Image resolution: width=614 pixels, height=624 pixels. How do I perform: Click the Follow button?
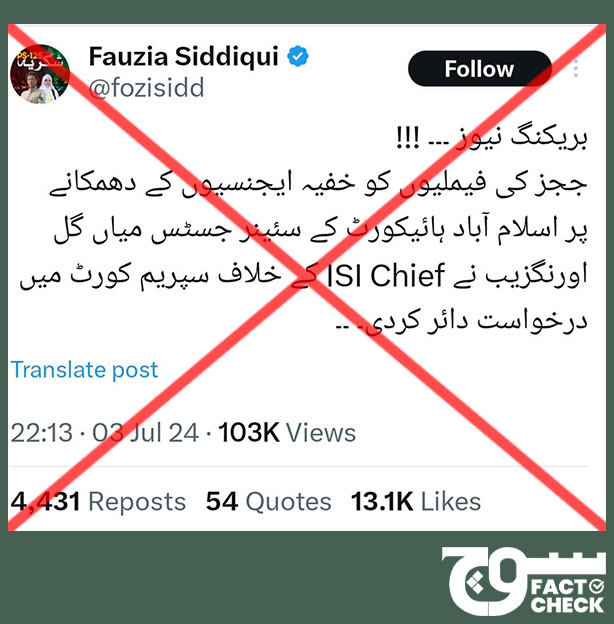pyautogui.click(x=480, y=69)
